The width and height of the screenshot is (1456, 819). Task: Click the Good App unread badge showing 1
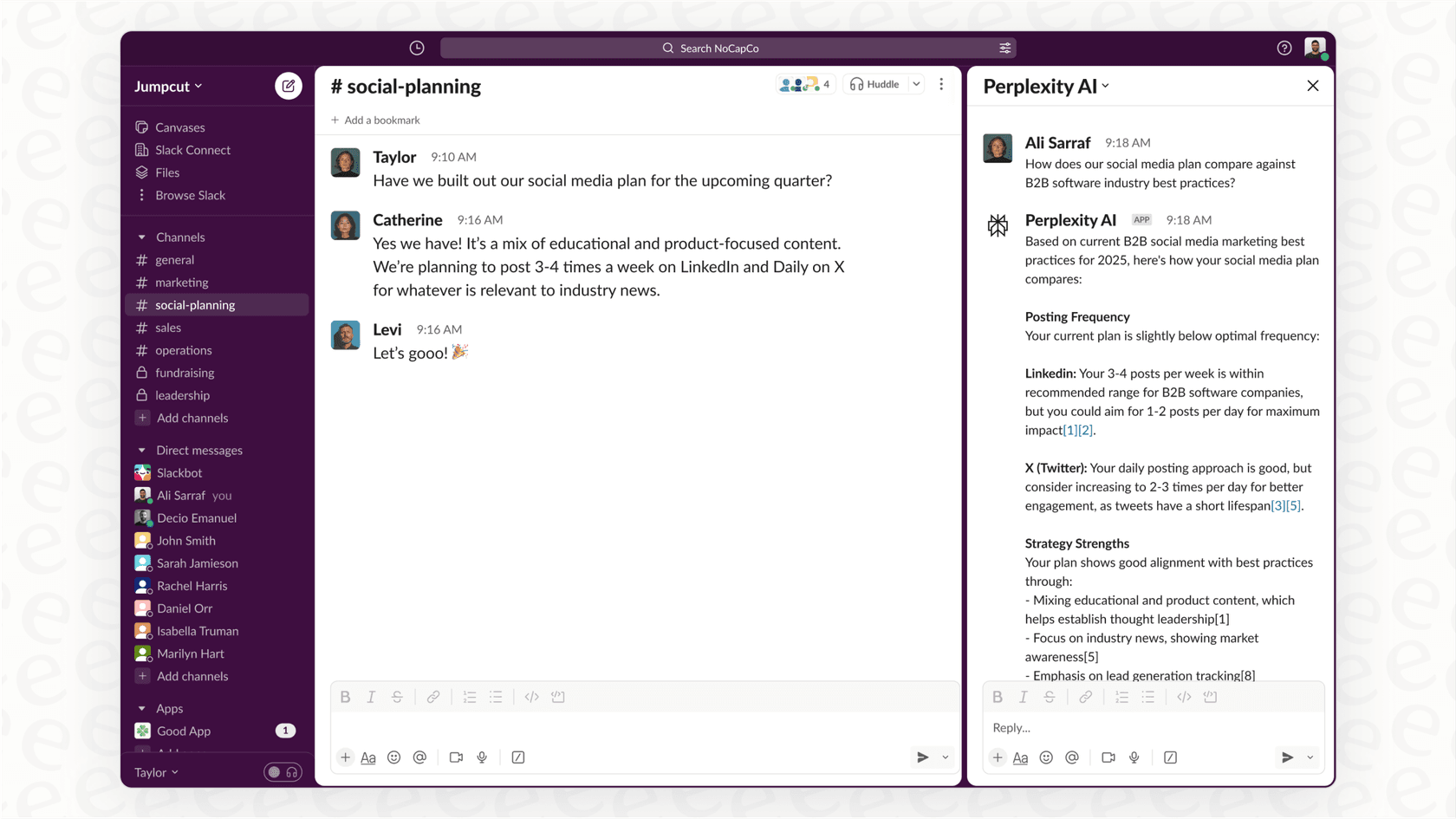tap(286, 730)
